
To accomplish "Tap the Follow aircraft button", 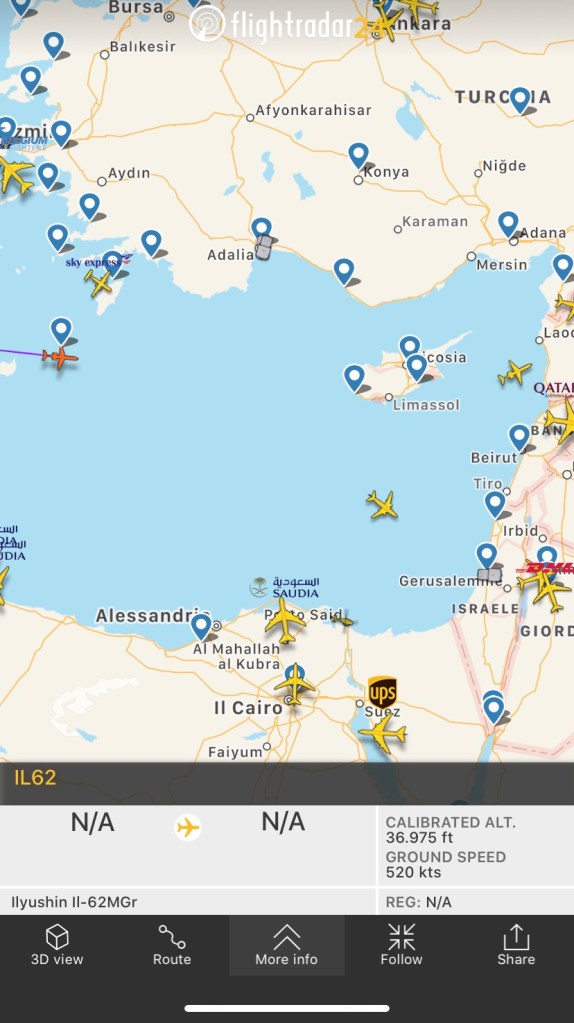I will [x=401, y=945].
